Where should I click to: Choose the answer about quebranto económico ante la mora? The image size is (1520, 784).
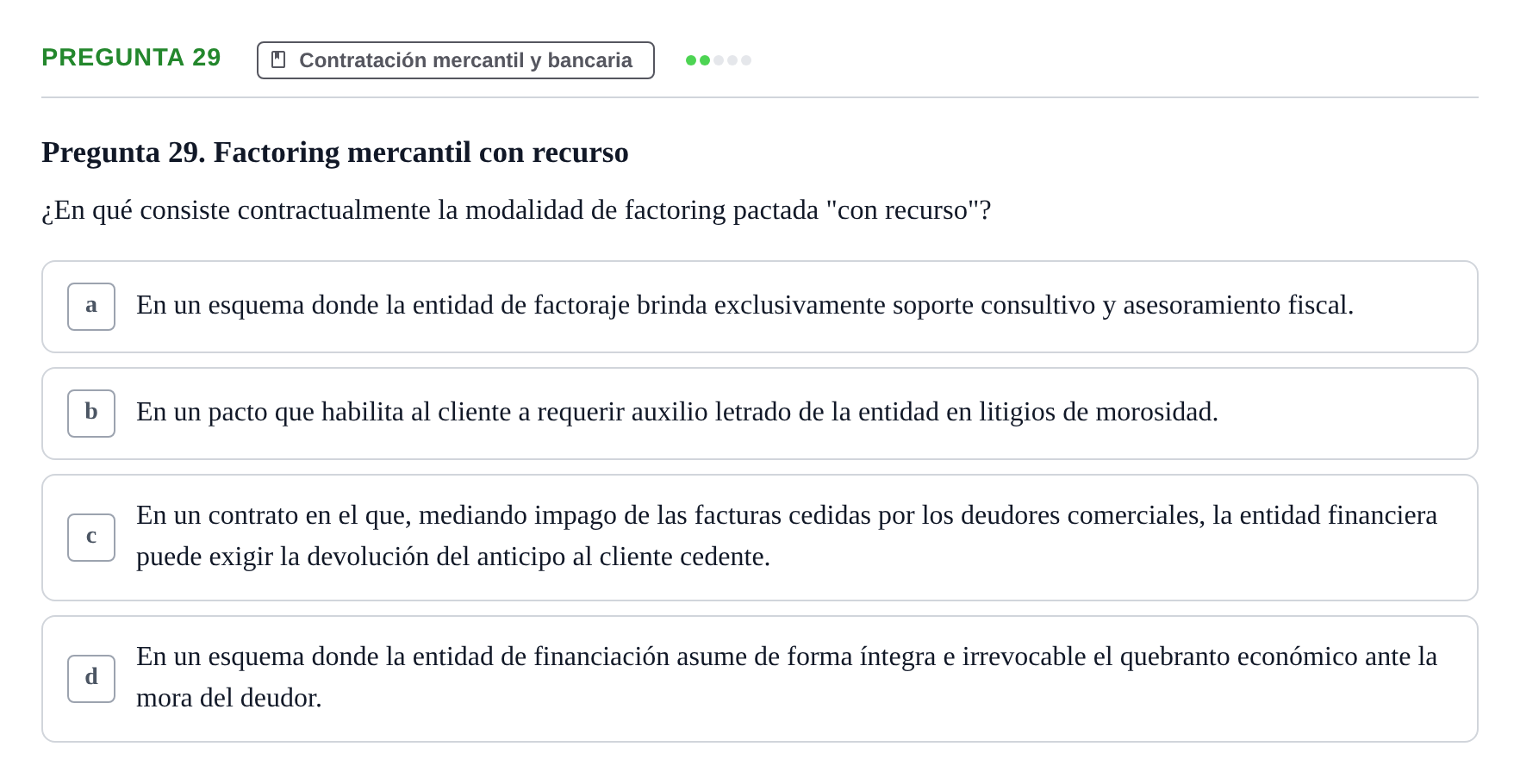[x=760, y=679]
